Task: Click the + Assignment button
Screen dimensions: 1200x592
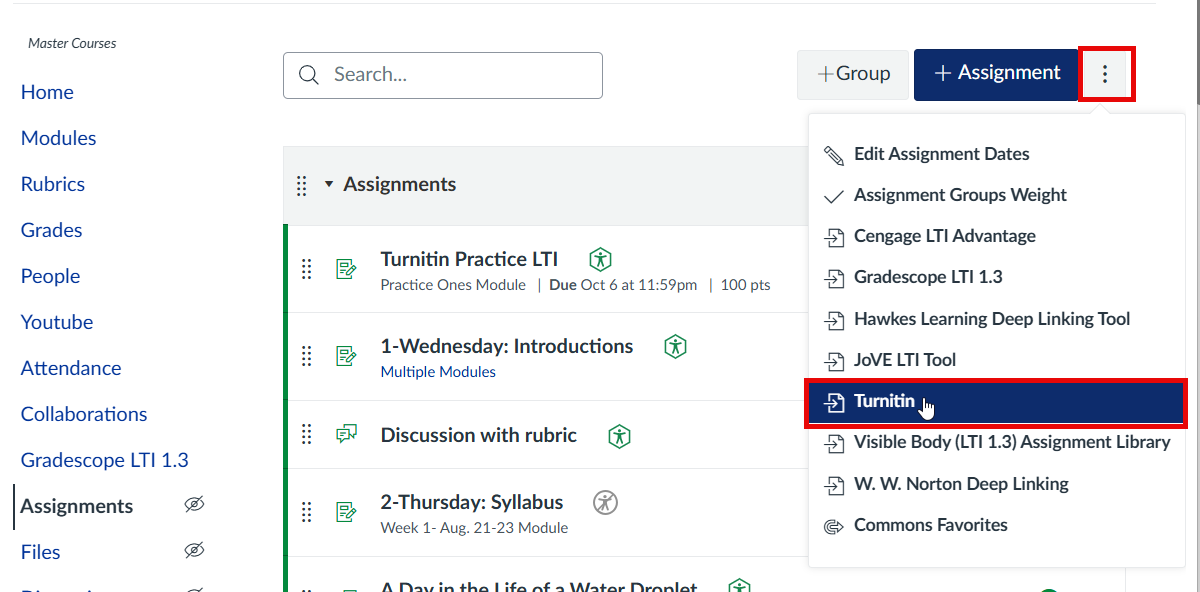Action: pyautogui.click(x=996, y=73)
